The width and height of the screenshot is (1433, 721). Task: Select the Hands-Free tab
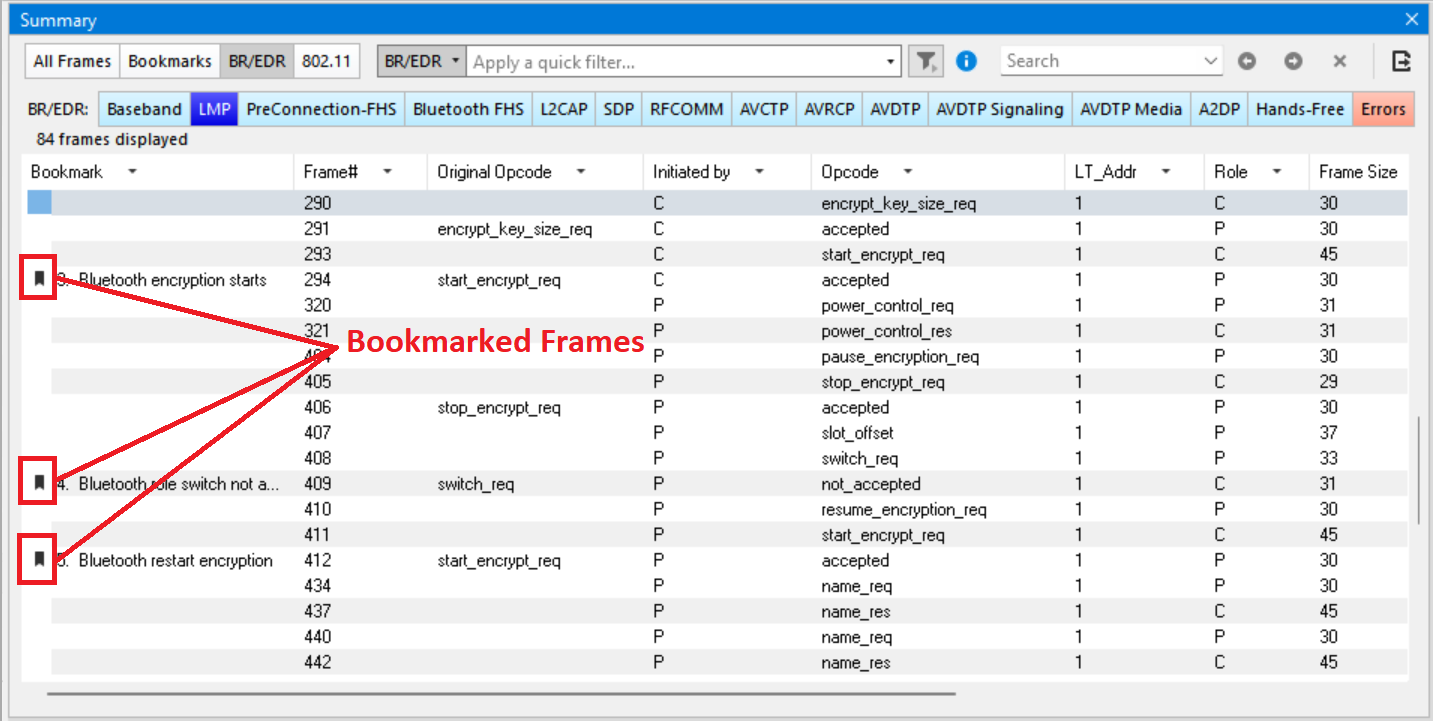point(1300,109)
